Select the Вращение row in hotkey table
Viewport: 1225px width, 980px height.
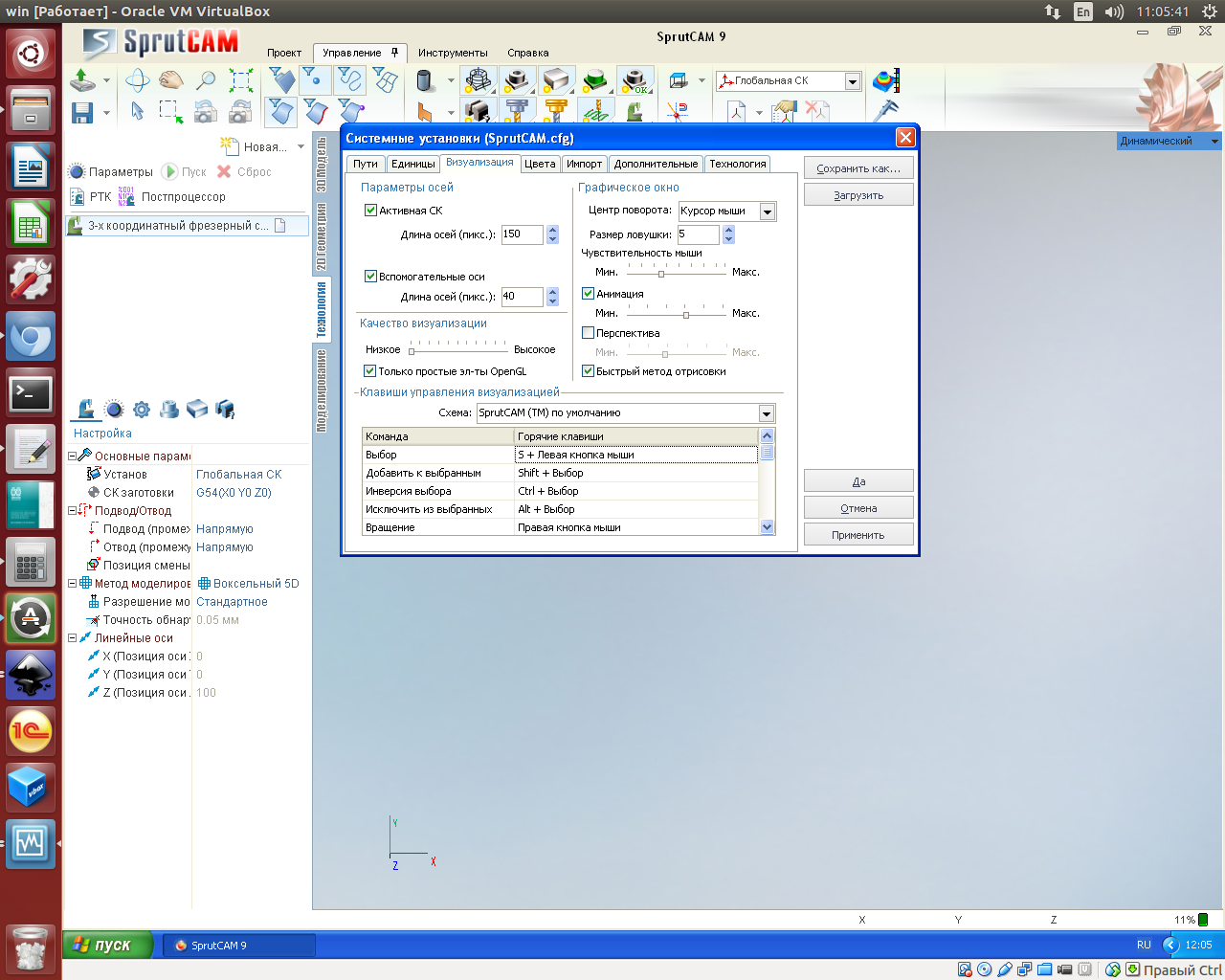(x=560, y=527)
